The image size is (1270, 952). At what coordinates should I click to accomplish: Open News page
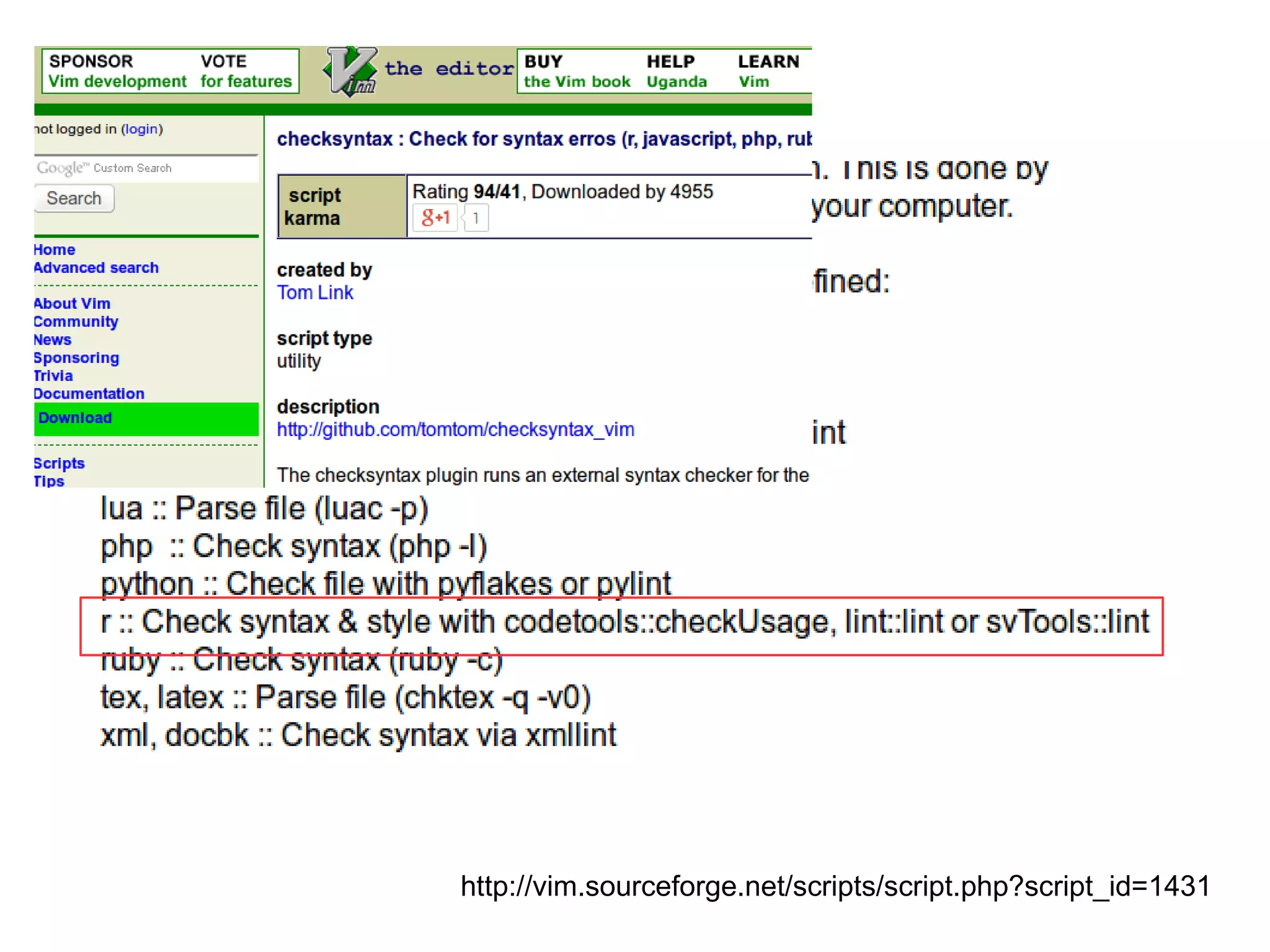53,340
